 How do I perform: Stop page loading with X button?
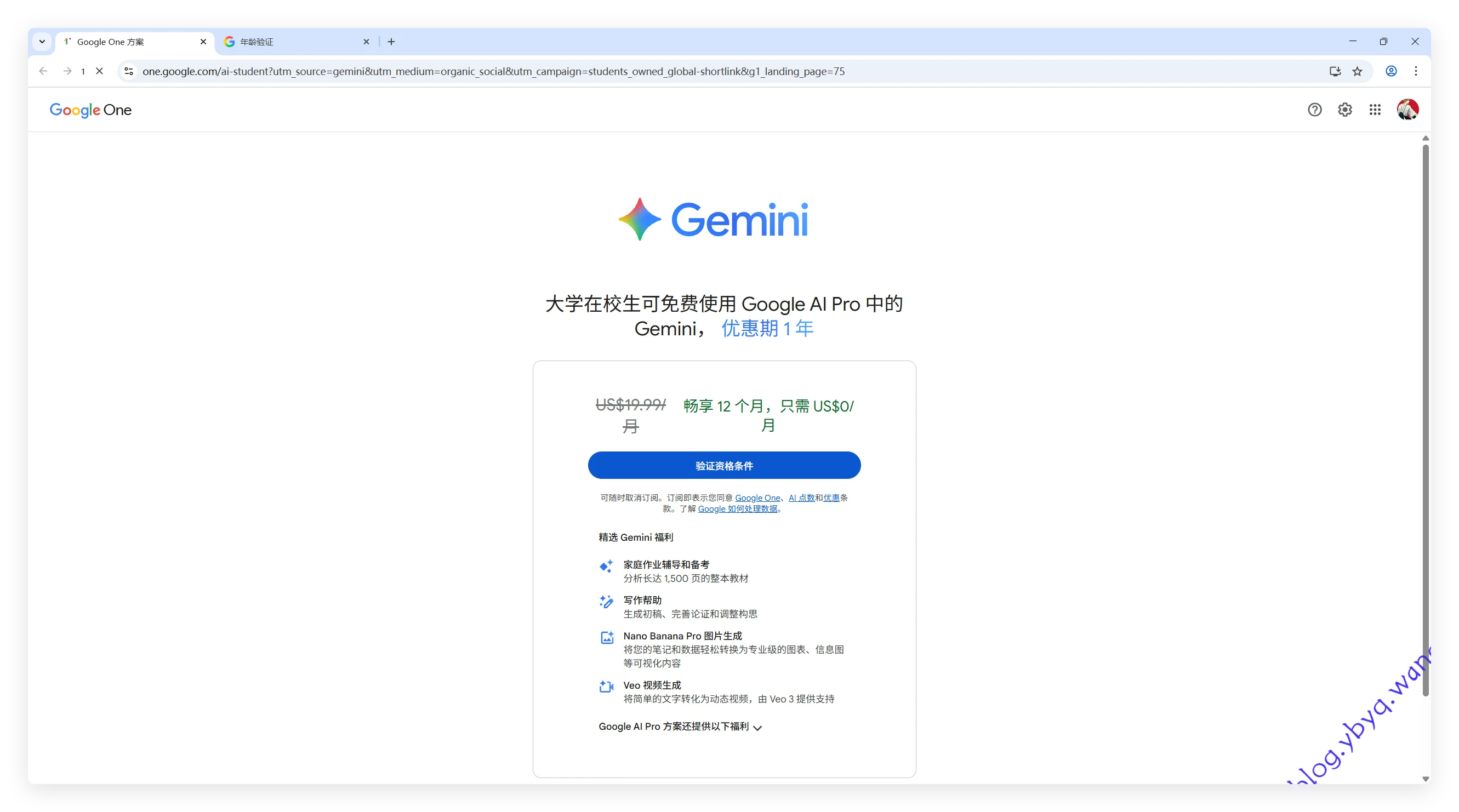(100, 71)
